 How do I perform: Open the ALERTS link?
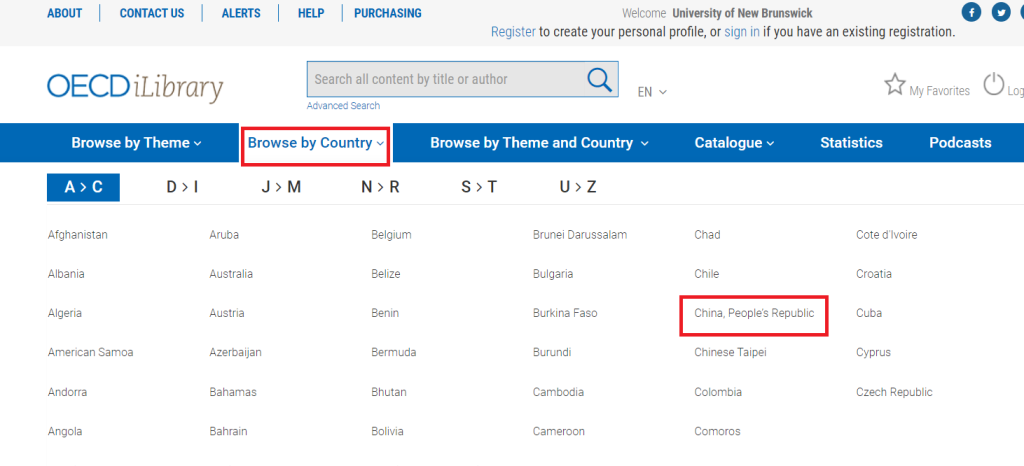(x=241, y=13)
